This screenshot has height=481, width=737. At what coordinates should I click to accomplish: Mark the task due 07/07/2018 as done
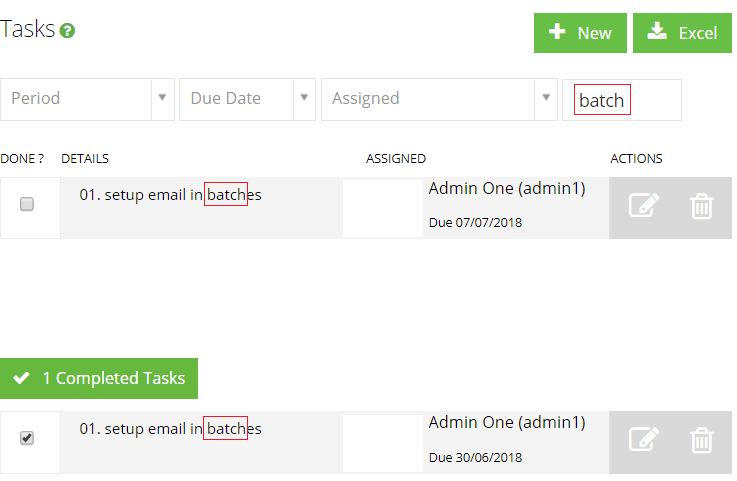pyautogui.click(x=27, y=204)
